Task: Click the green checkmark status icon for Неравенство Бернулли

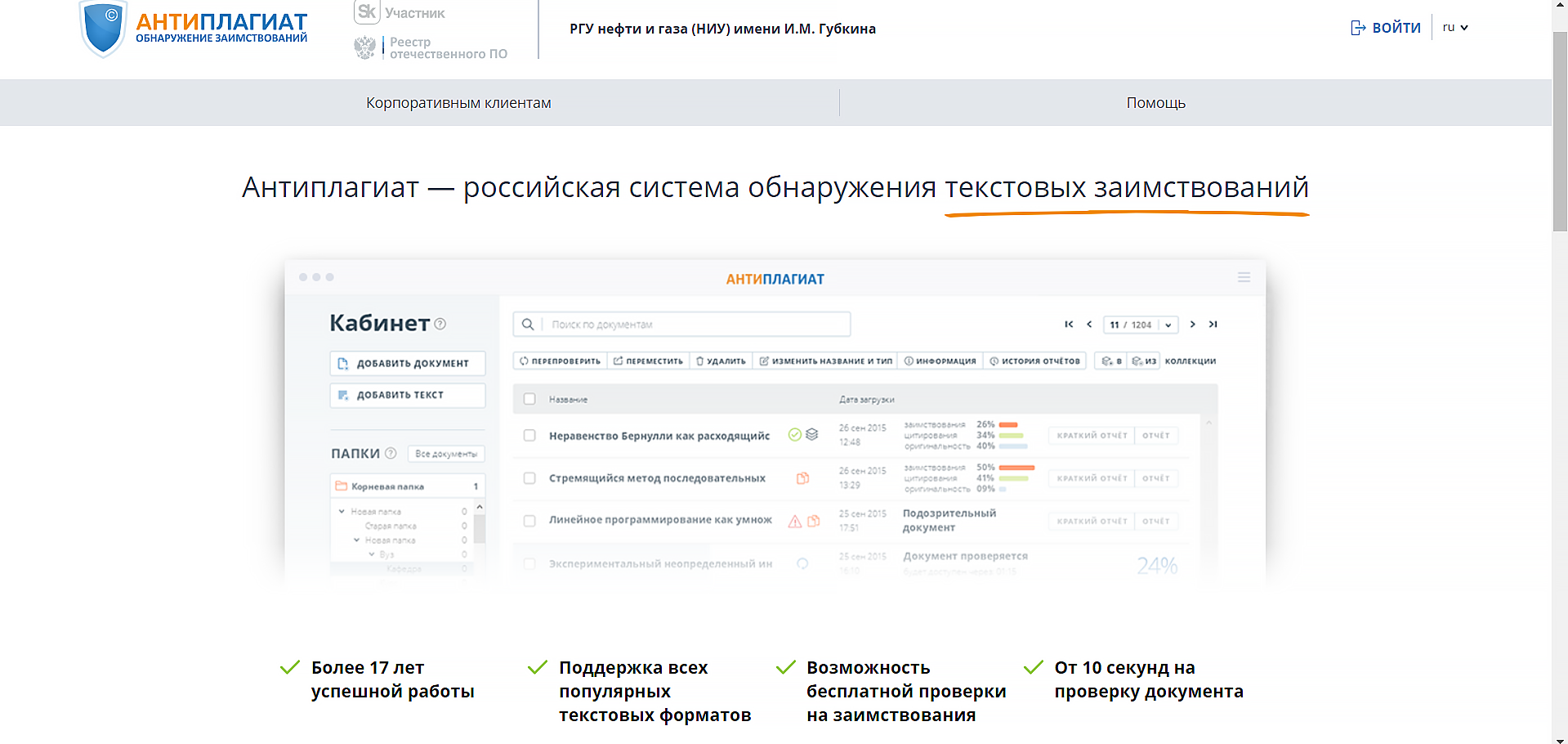Action: (794, 435)
